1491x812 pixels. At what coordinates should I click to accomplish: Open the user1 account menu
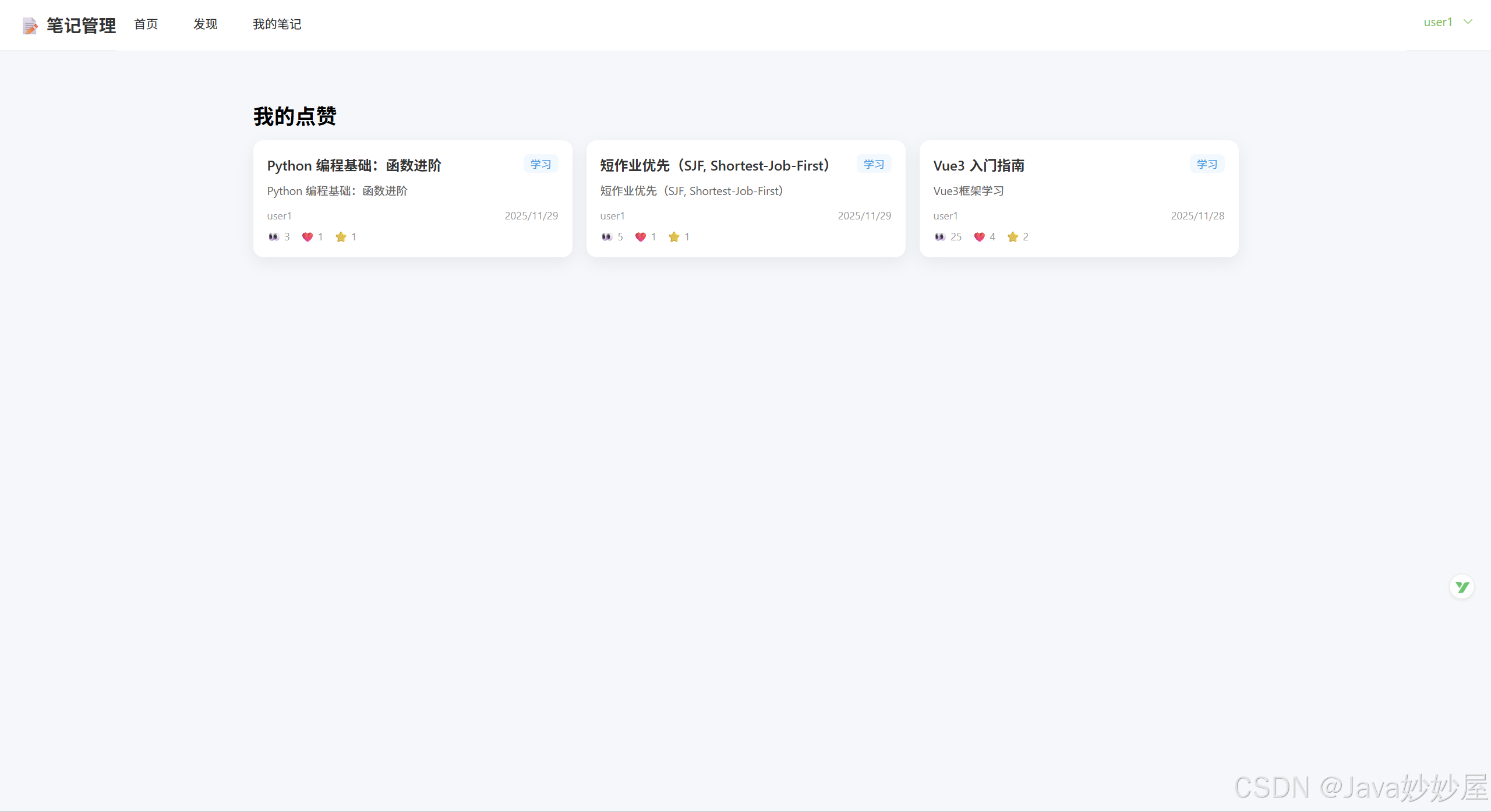click(1438, 22)
